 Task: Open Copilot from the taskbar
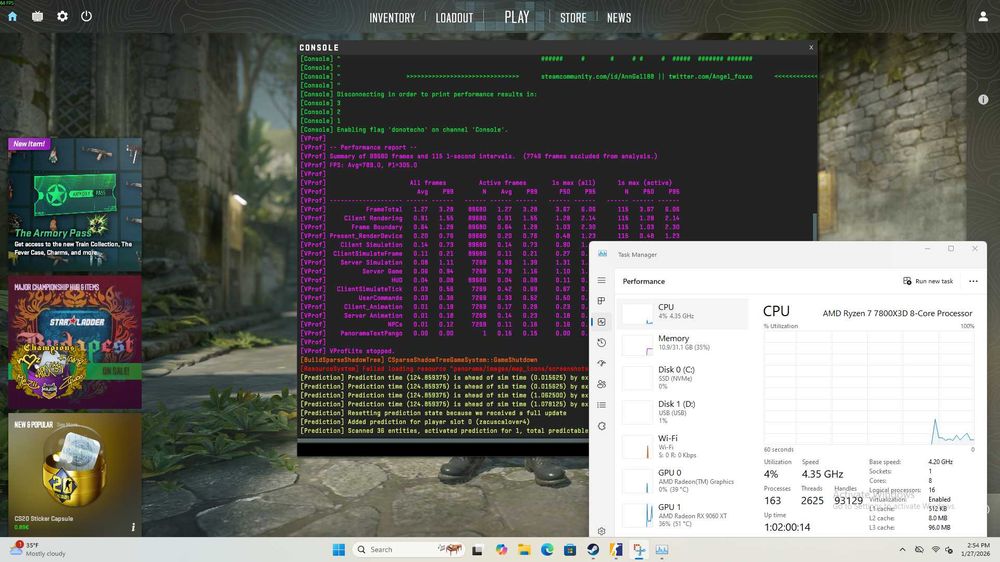point(501,550)
